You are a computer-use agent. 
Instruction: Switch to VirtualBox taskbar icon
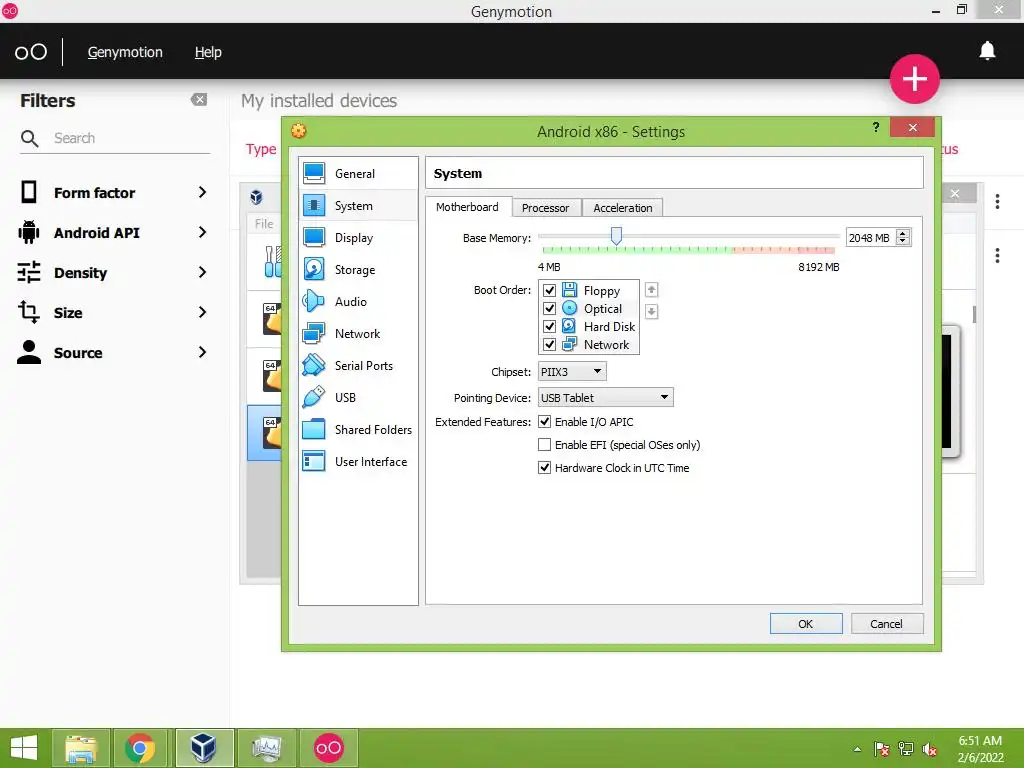coord(204,748)
